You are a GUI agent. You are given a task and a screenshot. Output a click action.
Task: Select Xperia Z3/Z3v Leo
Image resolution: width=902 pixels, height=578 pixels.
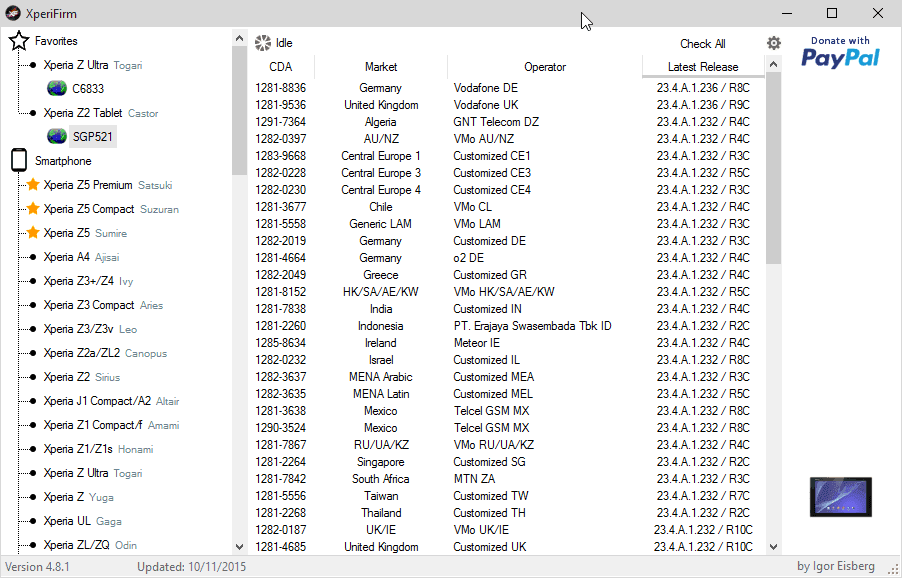pyautogui.click(x=90, y=329)
